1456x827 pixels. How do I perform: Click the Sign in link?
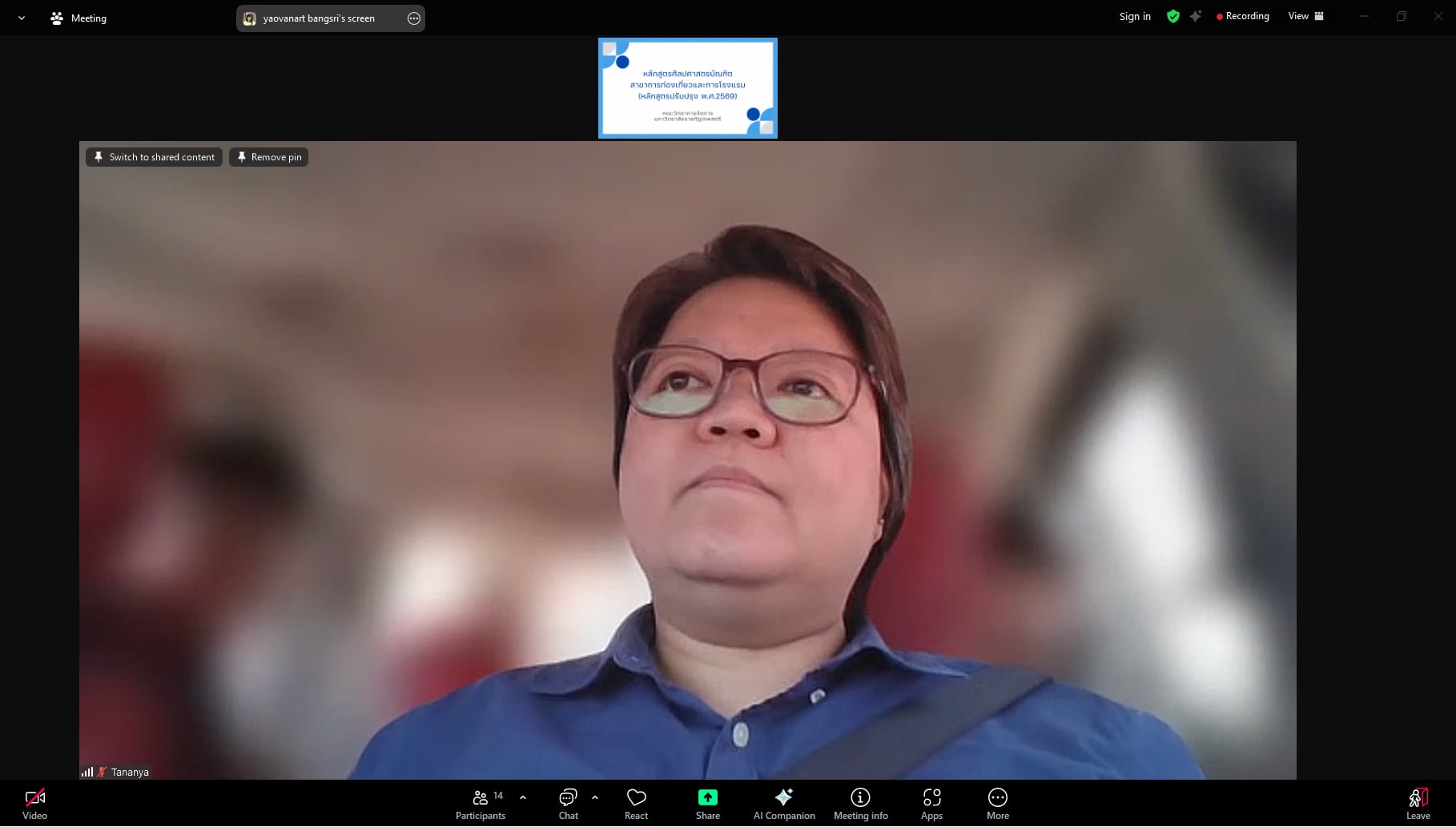(1134, 16)
